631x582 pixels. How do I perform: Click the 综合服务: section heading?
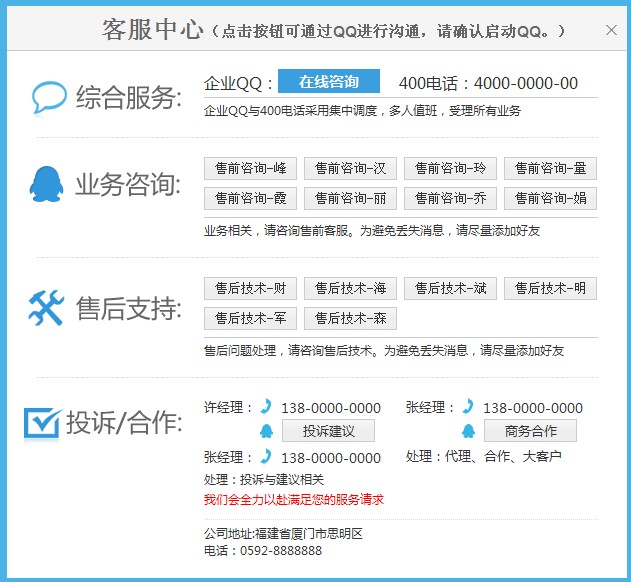[x=129, y=98]
